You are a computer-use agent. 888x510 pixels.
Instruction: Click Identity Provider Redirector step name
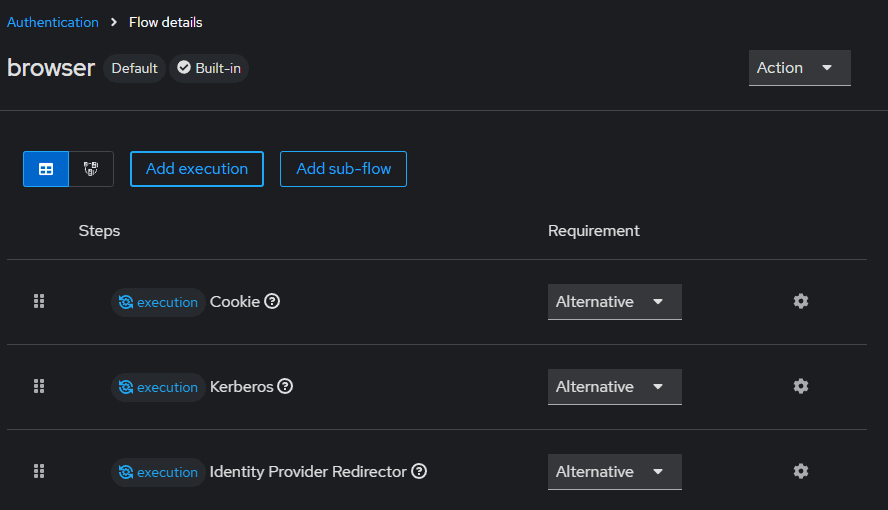308,472
